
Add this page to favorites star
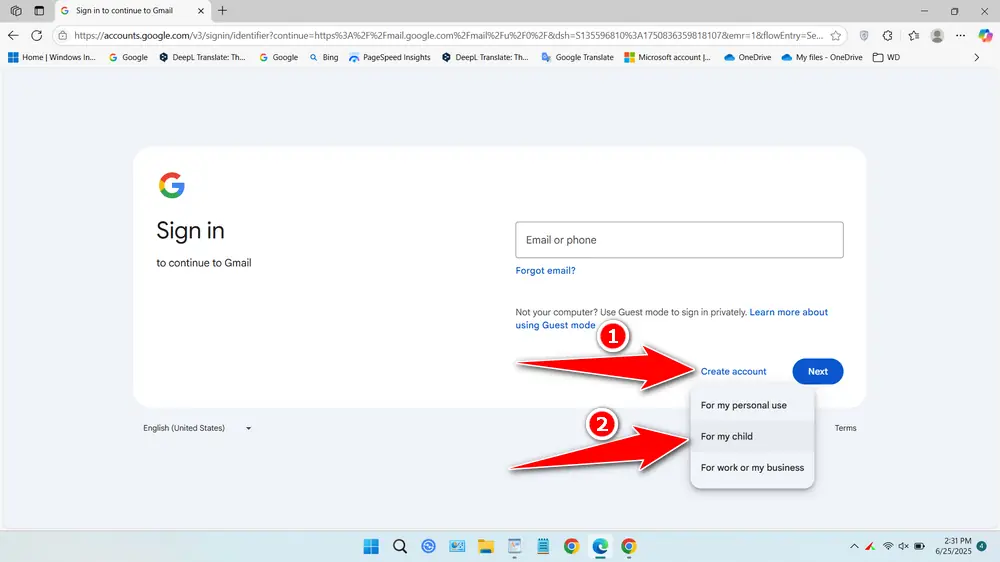pos(835,36)
